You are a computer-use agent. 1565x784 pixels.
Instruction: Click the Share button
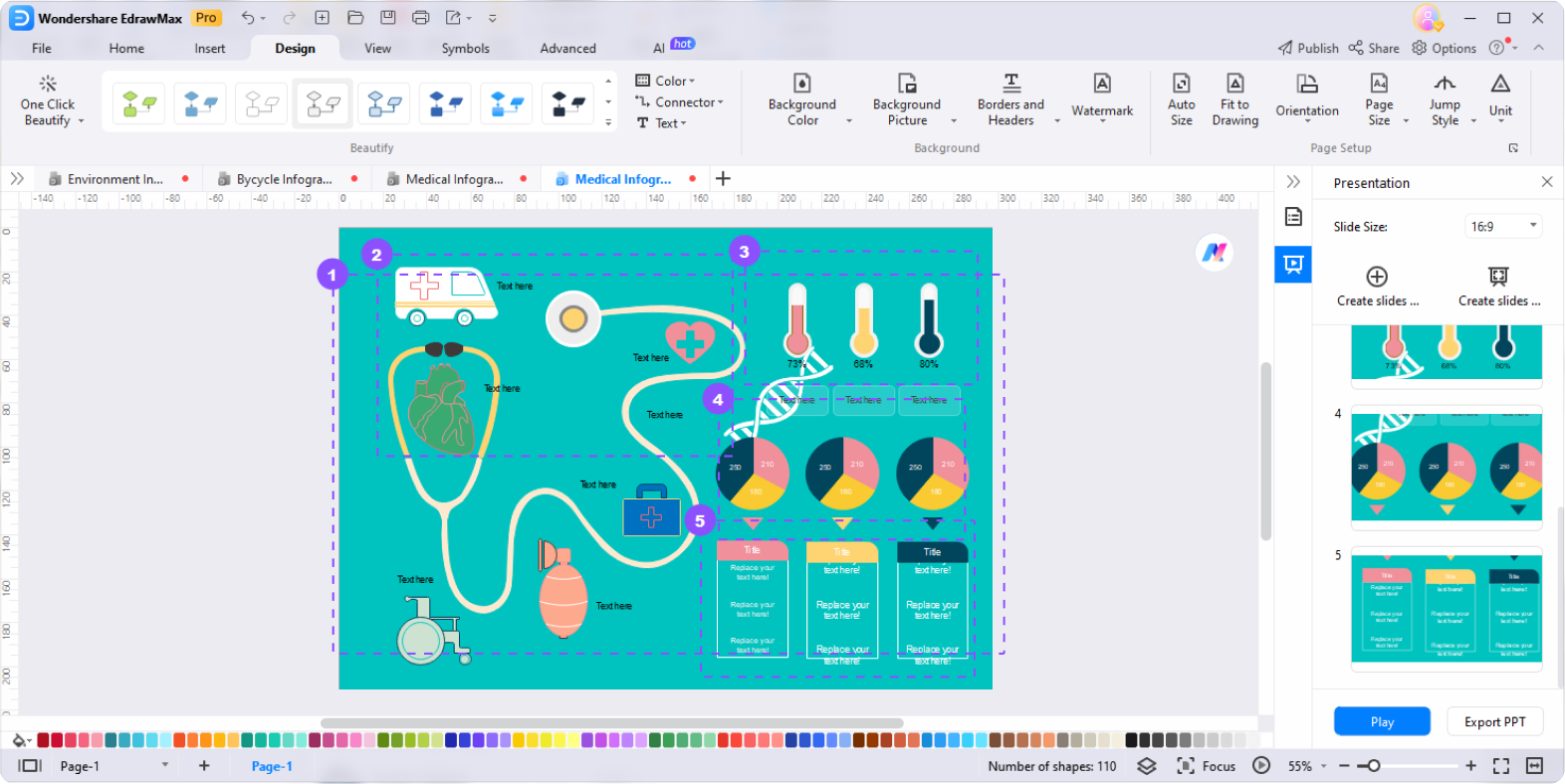click(x=1374, y=48)
